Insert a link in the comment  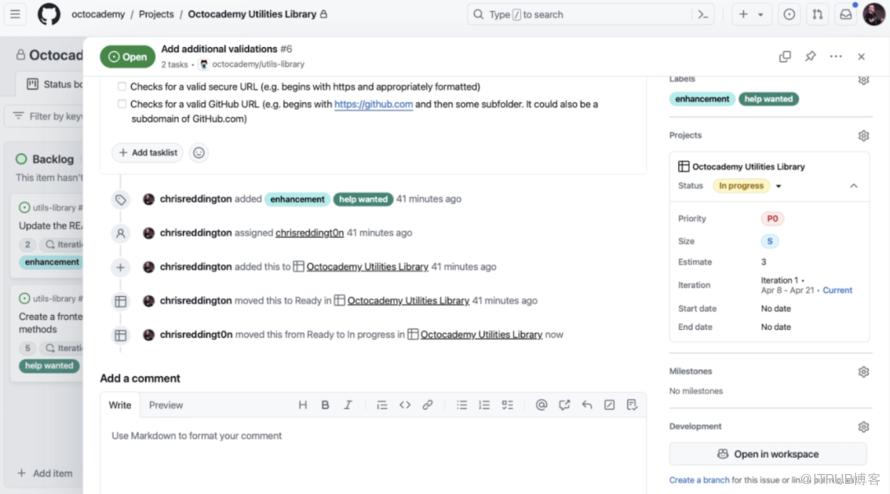[x=427, y=405]
